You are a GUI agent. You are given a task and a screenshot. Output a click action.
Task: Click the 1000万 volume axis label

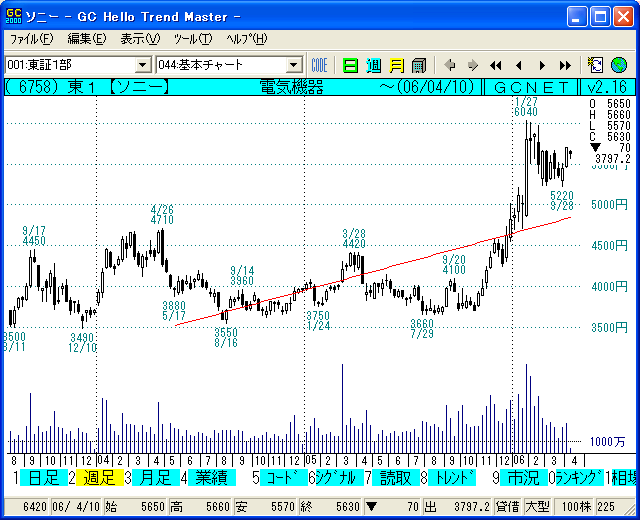tap(608, 441)
